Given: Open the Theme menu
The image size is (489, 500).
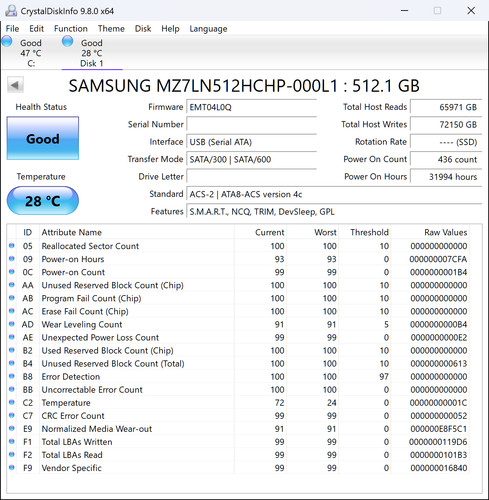Looking at the screenshot, I should pyautogui.click(x=111, y=29).
